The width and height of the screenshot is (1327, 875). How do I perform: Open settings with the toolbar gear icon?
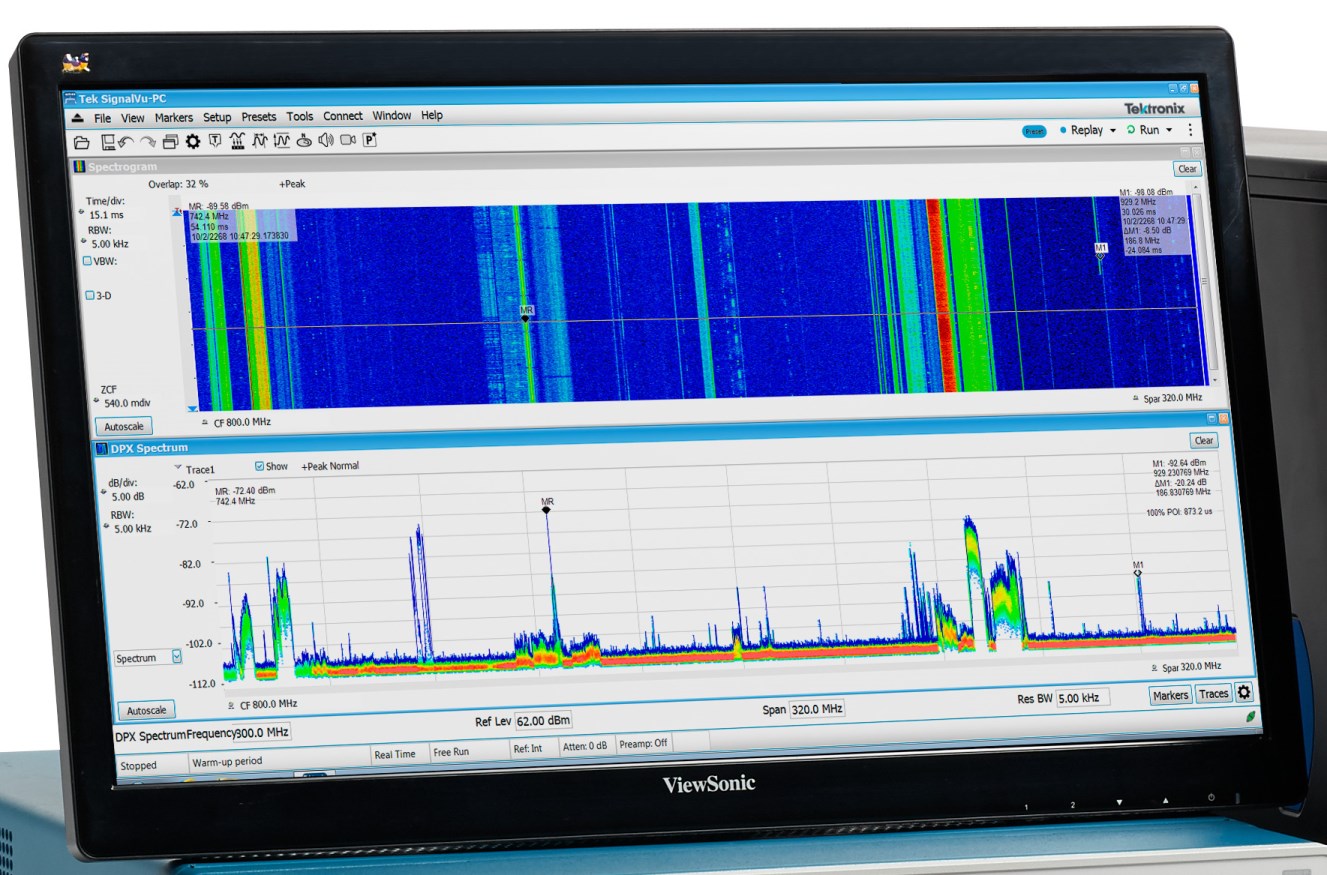193,141
